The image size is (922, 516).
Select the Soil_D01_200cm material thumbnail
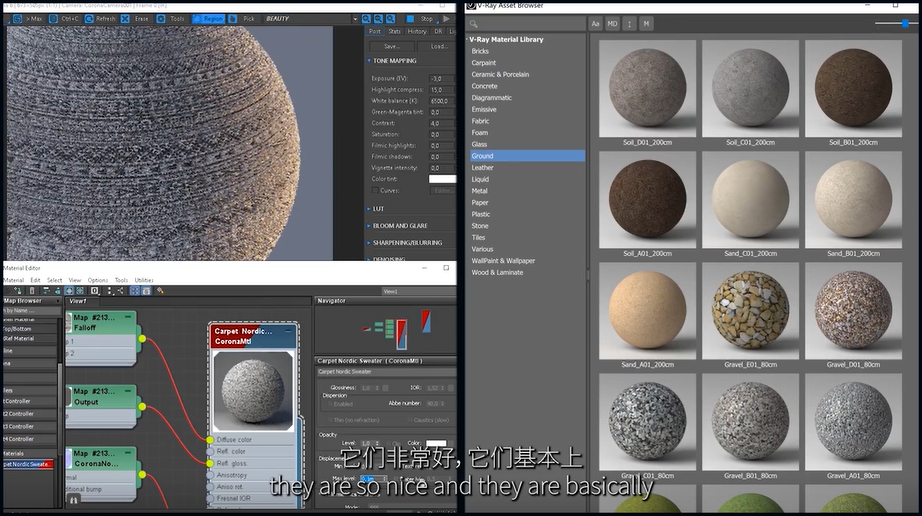(x=647, y=89)
